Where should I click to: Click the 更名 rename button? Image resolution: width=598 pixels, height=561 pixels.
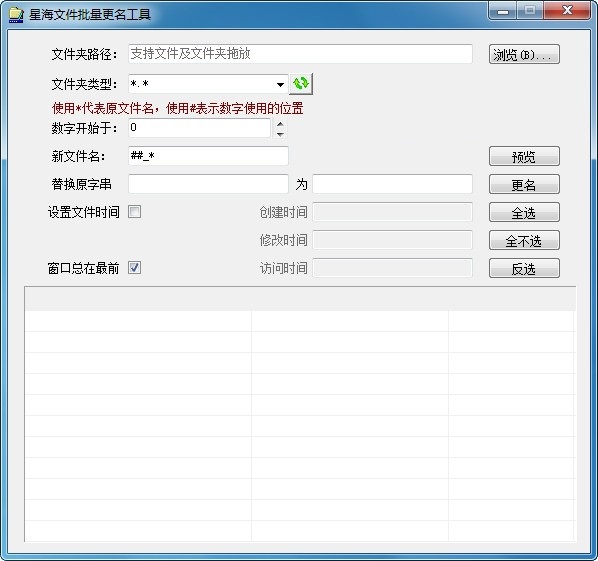(x=524, y=185)
